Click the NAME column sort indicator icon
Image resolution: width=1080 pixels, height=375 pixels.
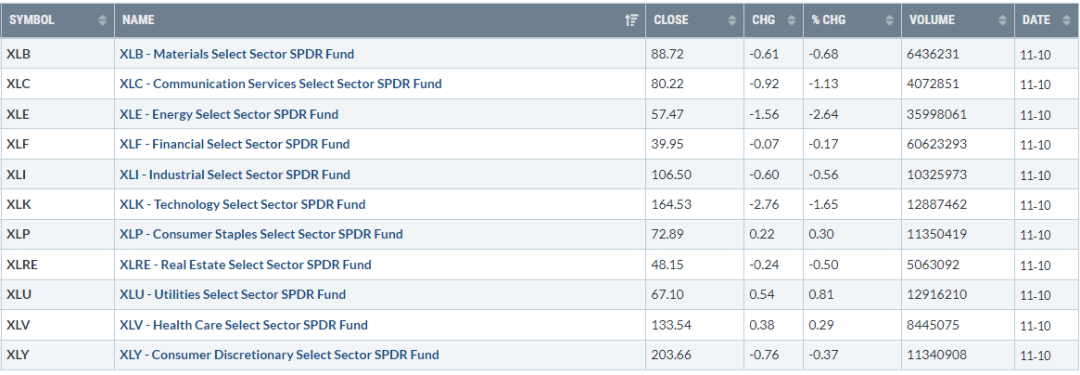631,20
